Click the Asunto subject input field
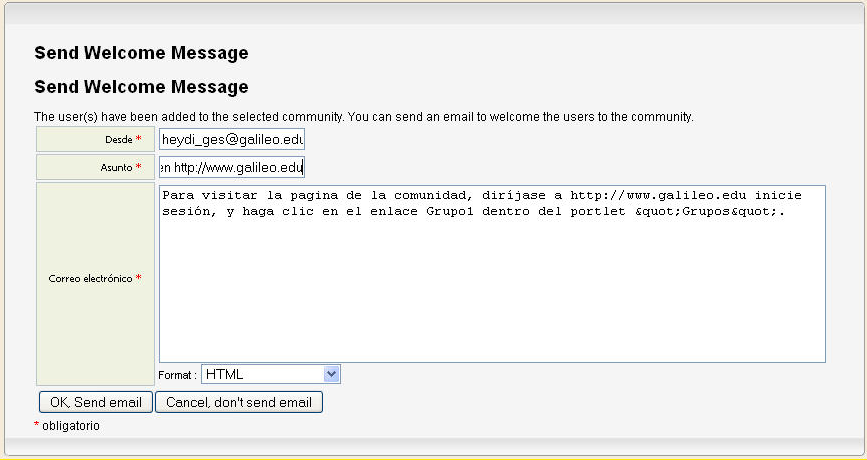Image resolution: width=867 pixels, height=460 pixels. [x=232, y=167]
